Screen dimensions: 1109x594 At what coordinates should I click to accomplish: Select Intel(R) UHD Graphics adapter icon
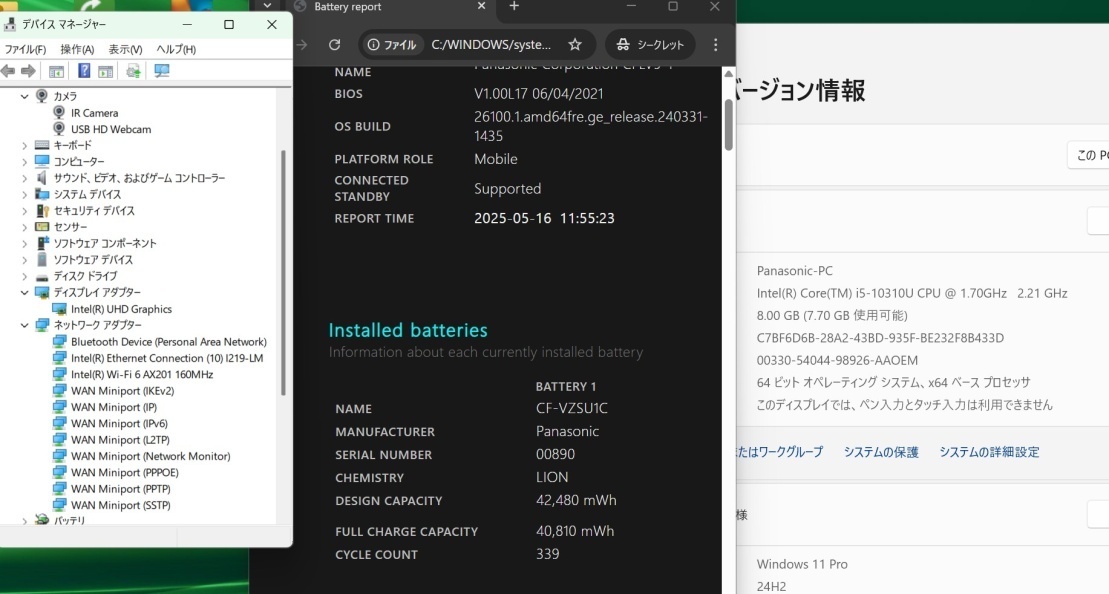click(x=59, y=309)
